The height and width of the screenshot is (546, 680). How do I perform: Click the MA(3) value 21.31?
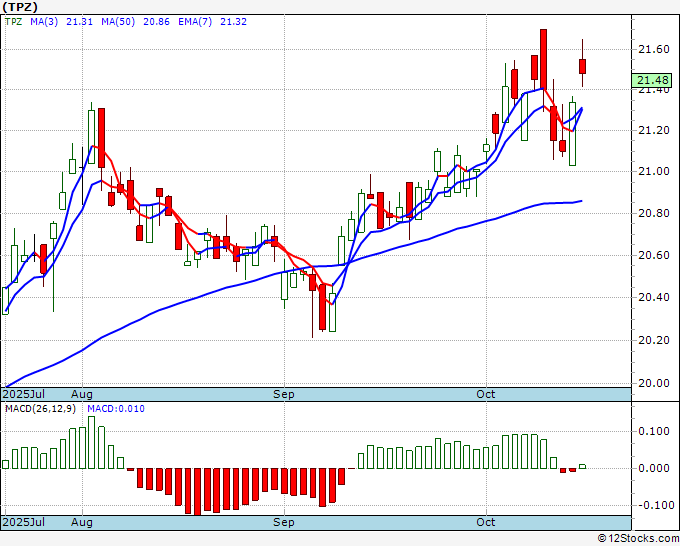coord(79,22)
